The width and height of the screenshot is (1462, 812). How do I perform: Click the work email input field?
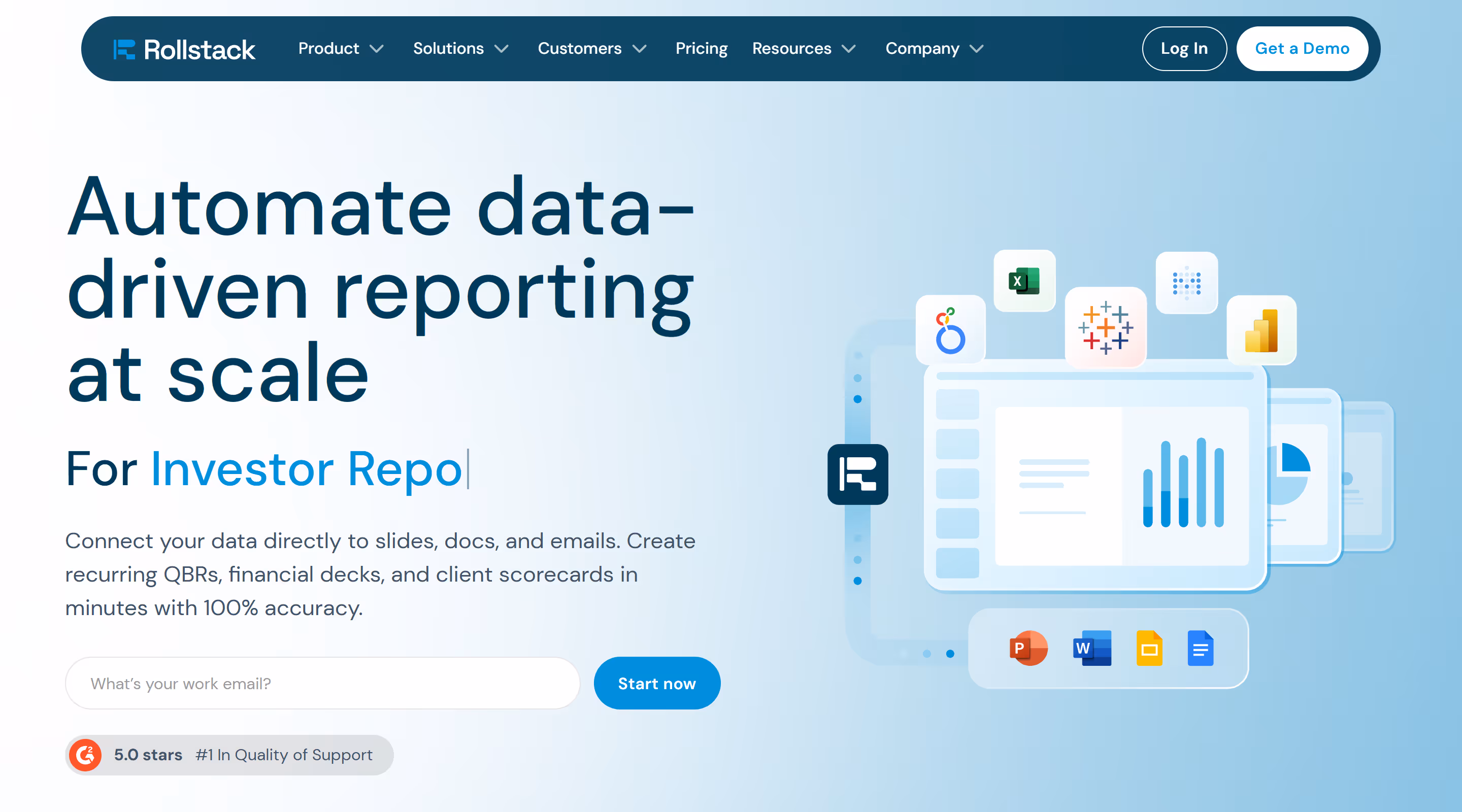click(x=322, y=683)
